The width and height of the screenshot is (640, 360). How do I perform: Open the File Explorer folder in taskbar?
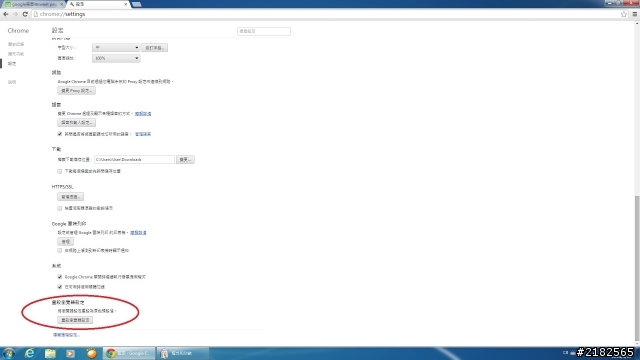[50, 353]
